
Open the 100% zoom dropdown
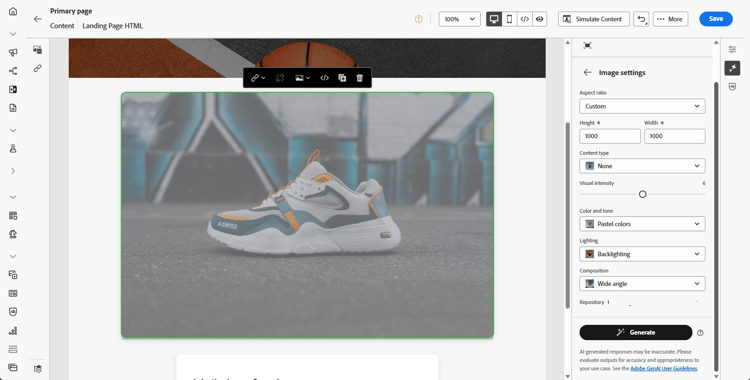(460, 19)
